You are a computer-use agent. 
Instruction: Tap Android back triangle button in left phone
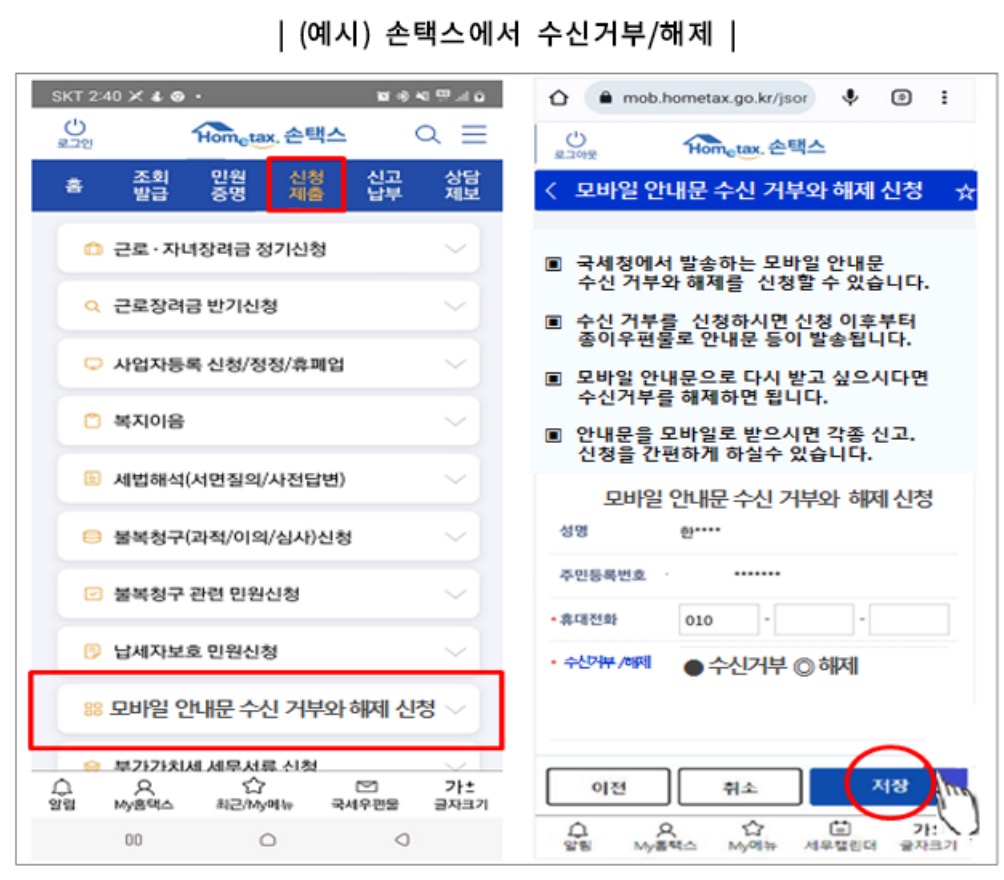402,839
